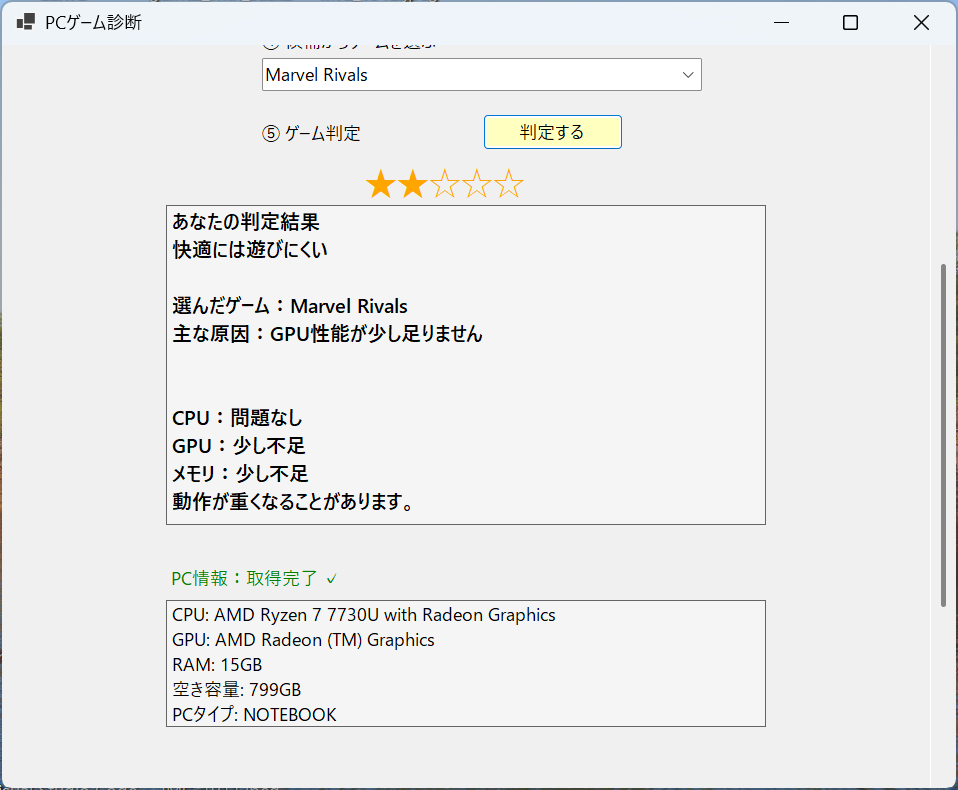Screen dimensions: 958x790
Task: Click the CPU: AMD Ryzen 7 7730U line
Action: coord(364,615)
